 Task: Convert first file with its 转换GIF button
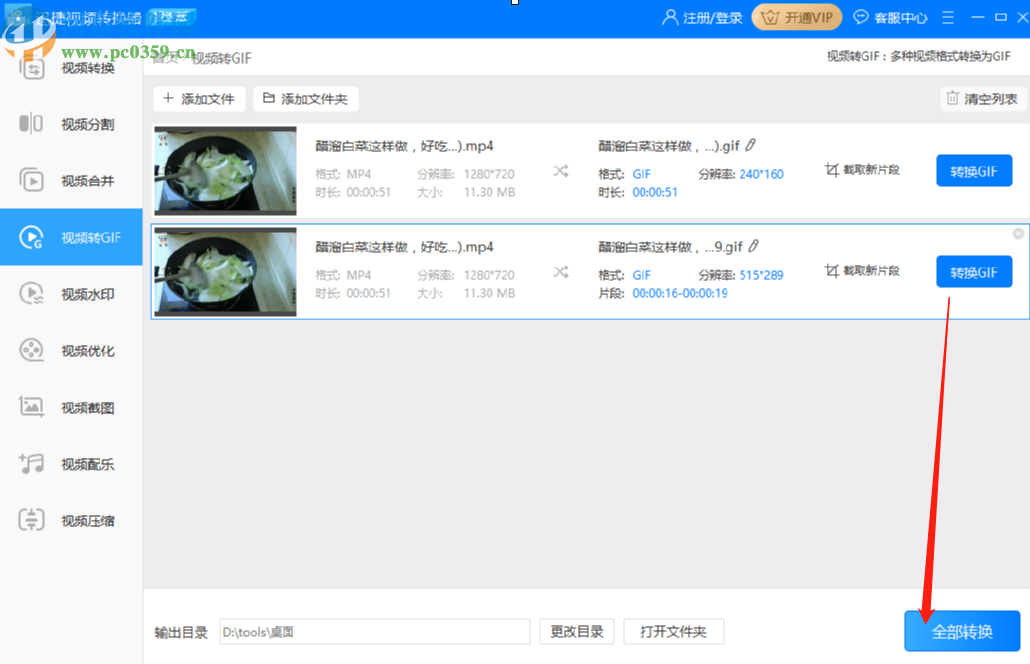(974, 171)
